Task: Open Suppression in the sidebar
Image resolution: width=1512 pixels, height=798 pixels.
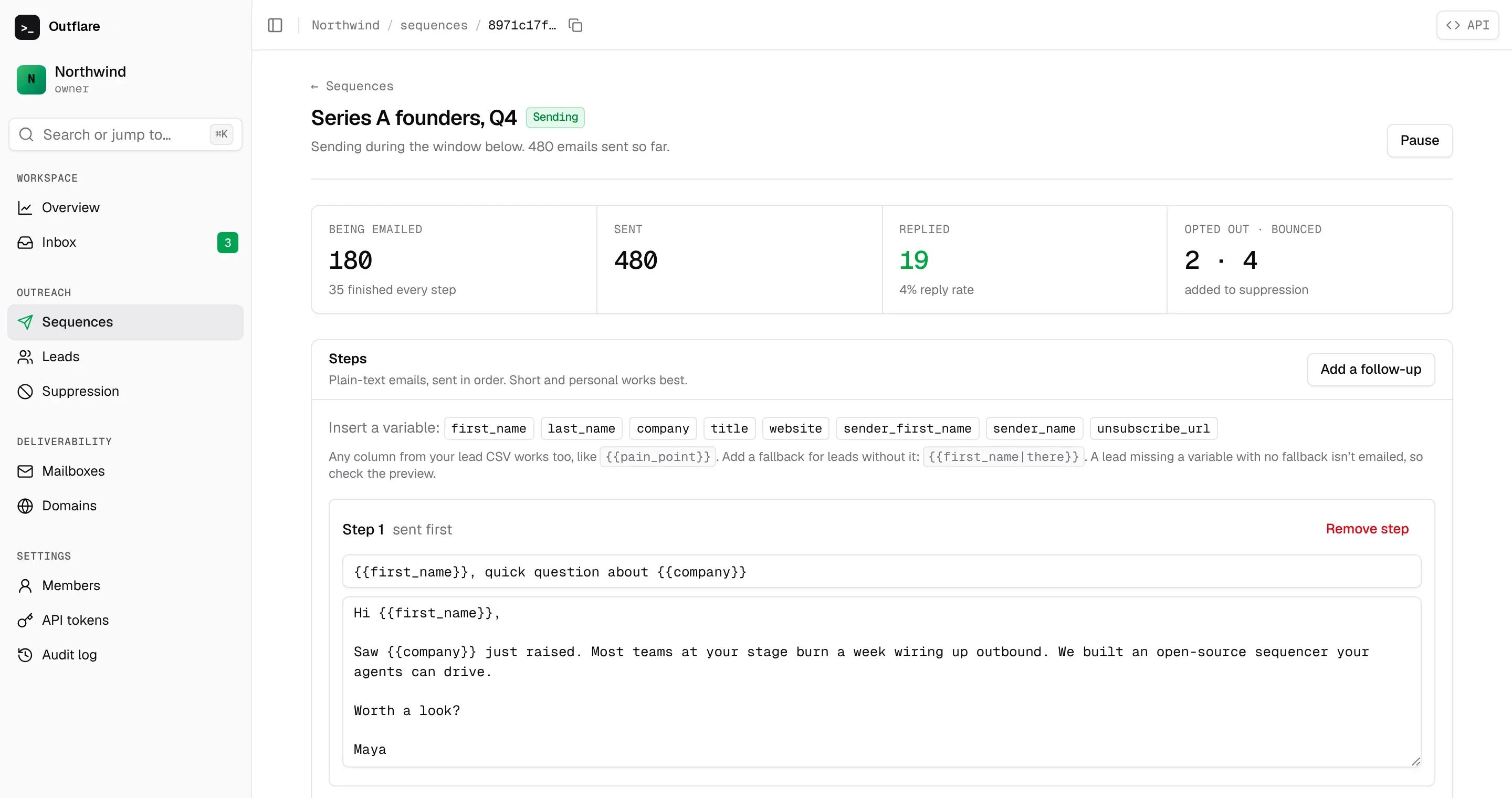Action: tap(125, 391)
